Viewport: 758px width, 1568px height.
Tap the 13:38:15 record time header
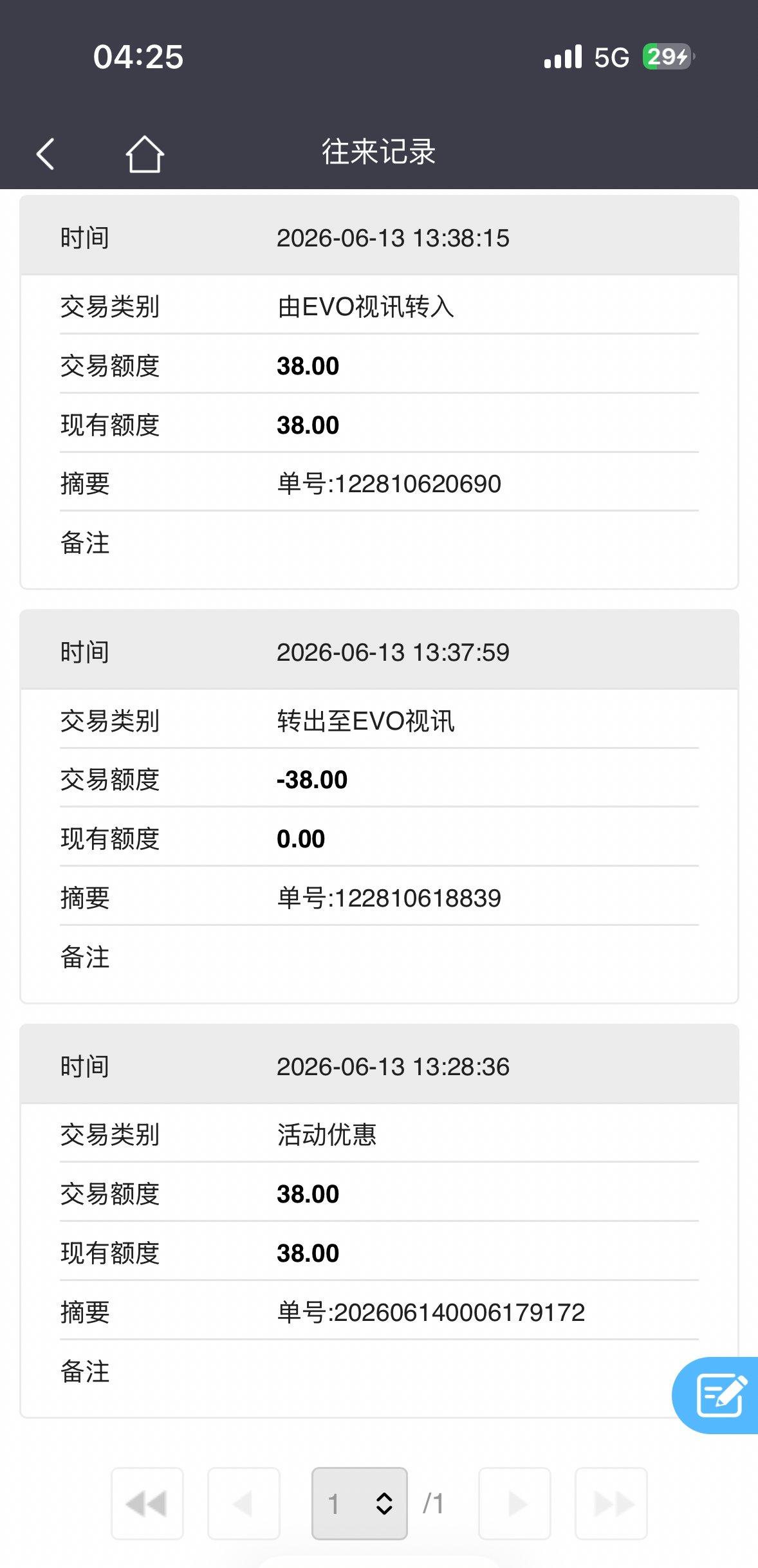coord(379,238)
